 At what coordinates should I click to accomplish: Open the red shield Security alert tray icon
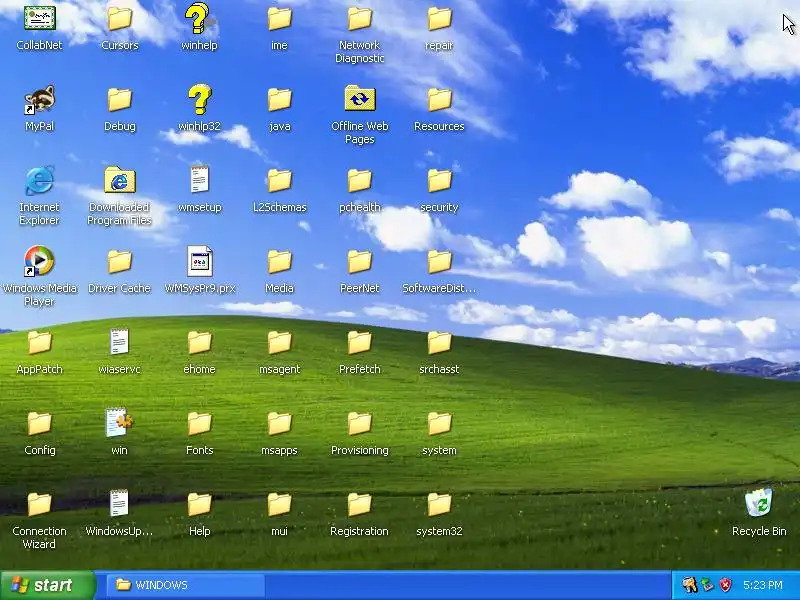point(726,585)
